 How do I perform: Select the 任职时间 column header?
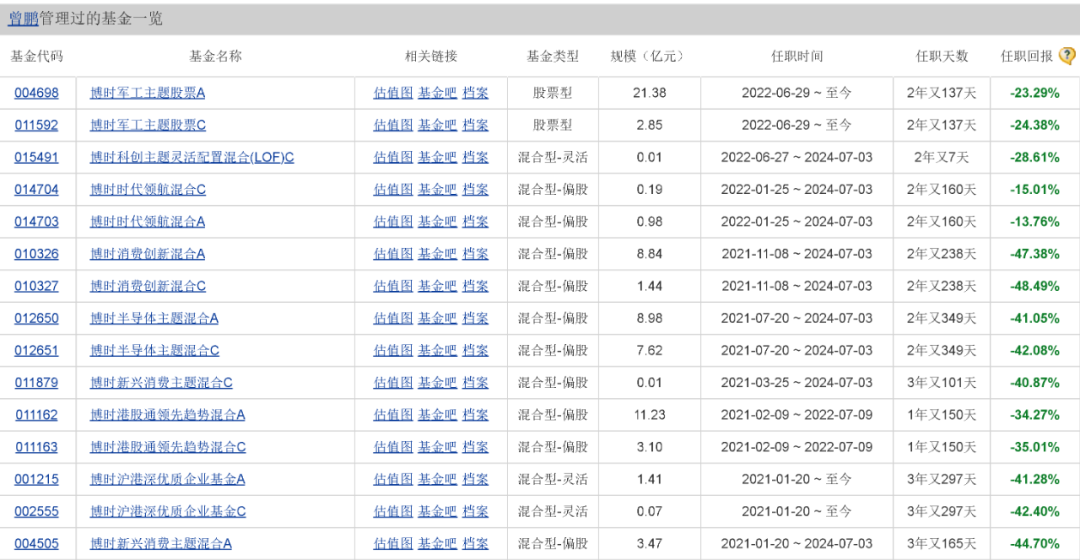[797, 56]
